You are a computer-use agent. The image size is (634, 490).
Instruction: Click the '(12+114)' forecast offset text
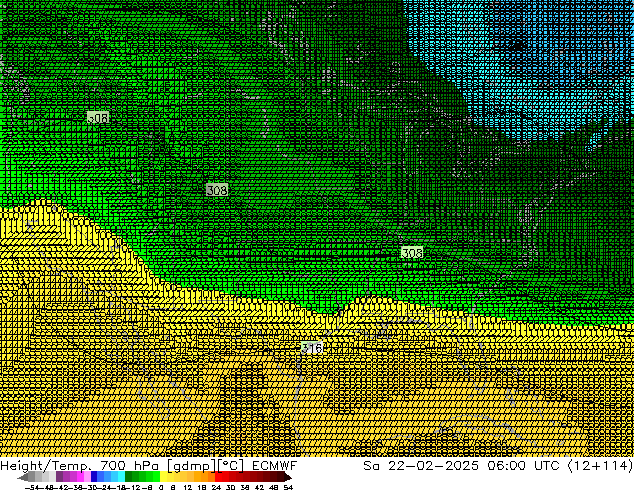coord(600,466)
